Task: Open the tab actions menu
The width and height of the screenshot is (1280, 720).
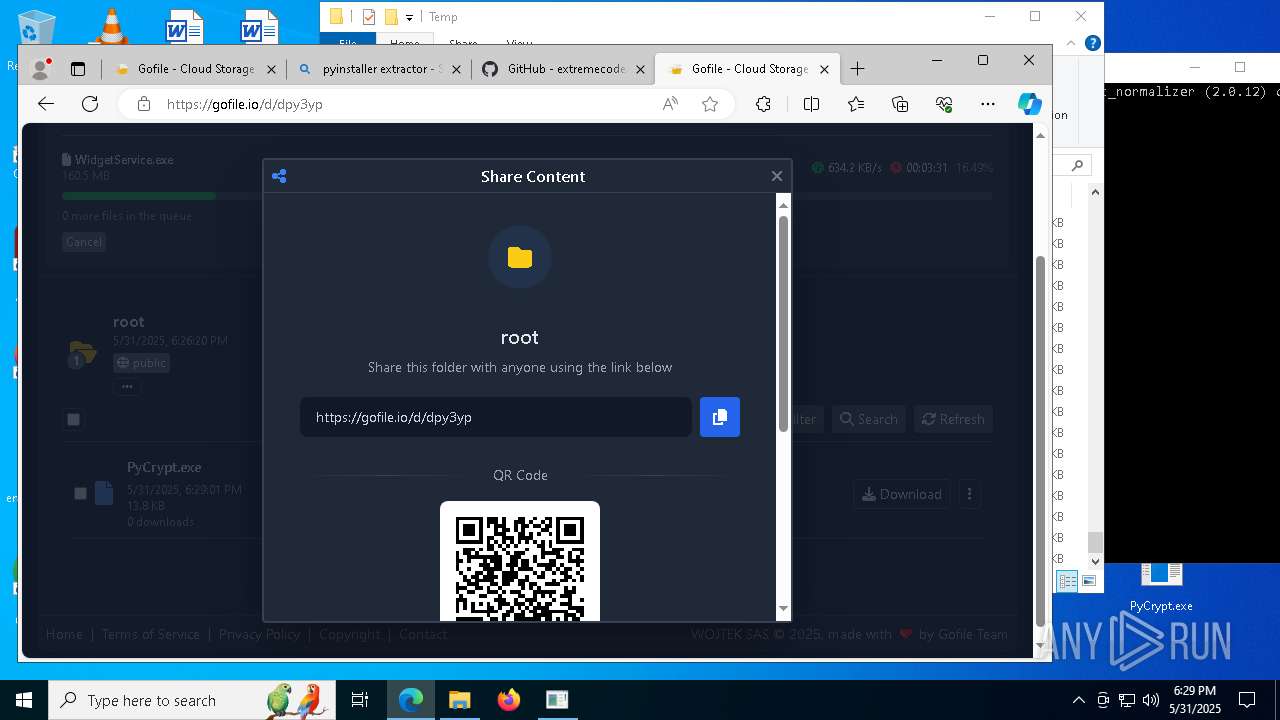Action: click(x=78, y=69)
